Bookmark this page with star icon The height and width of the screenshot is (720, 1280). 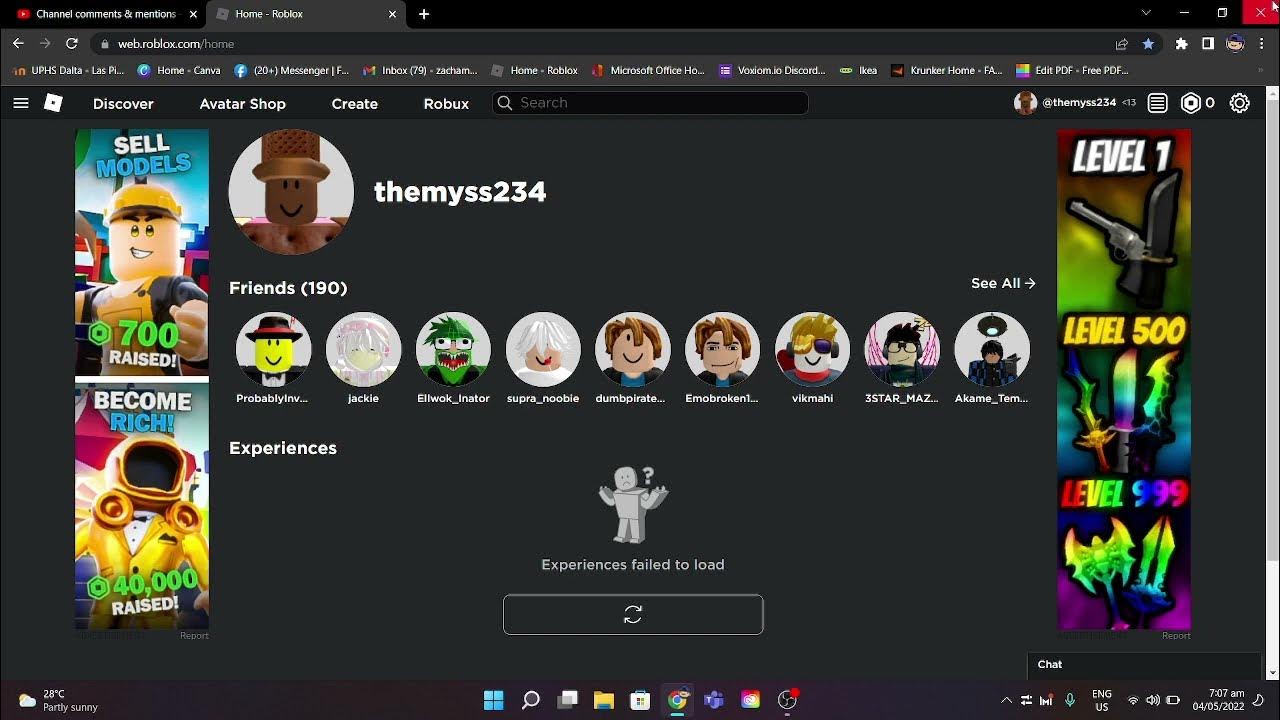(x=1148, y=44)
